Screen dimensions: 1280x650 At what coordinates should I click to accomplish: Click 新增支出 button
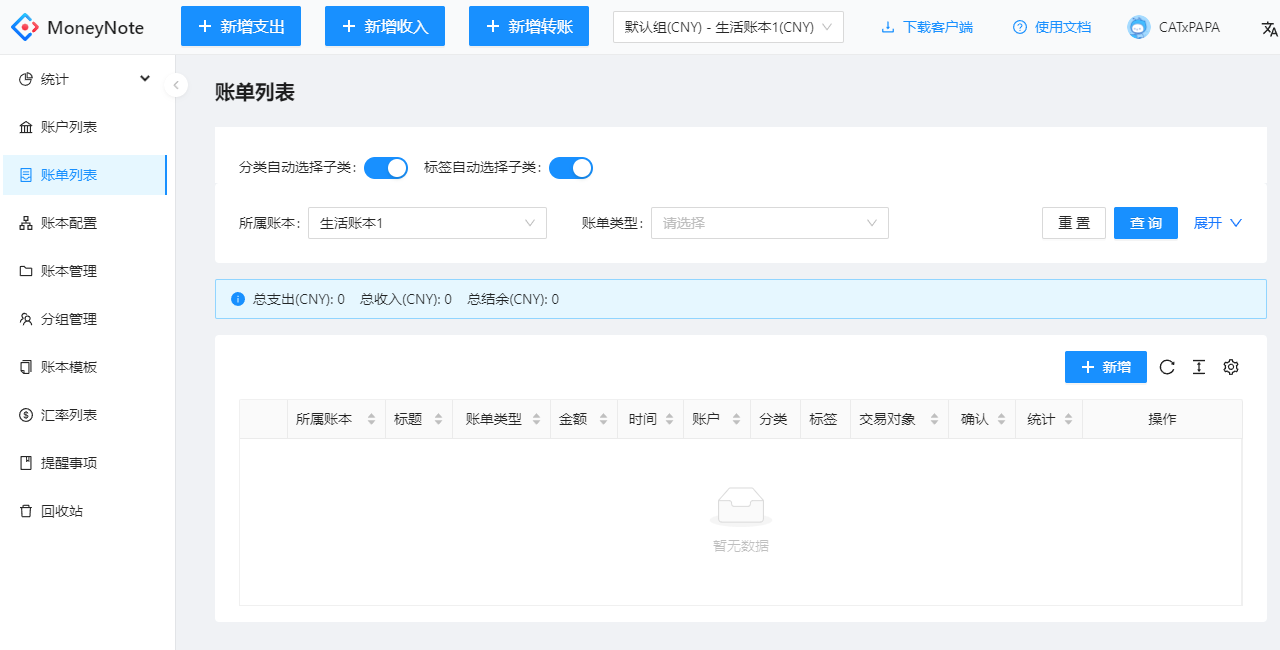(x=241, y=26)
